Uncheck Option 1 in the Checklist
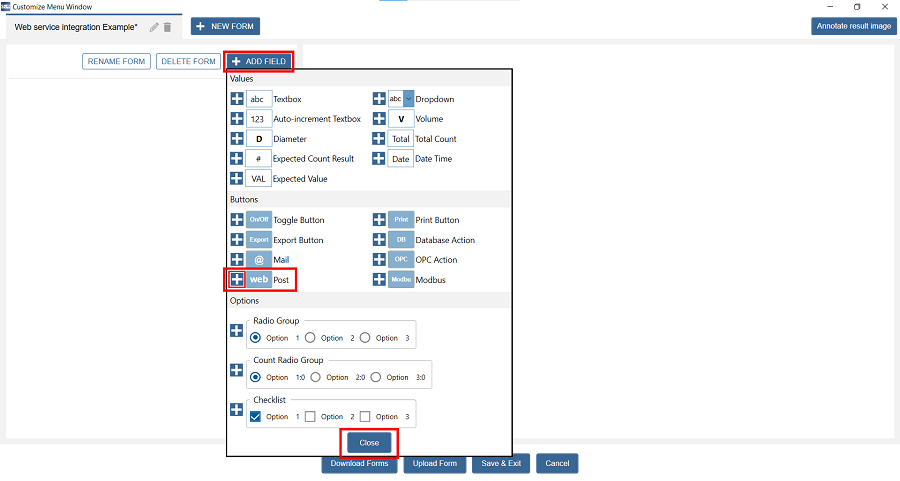Viewport: 900px width, 481px height. click(x=255, y=416)
